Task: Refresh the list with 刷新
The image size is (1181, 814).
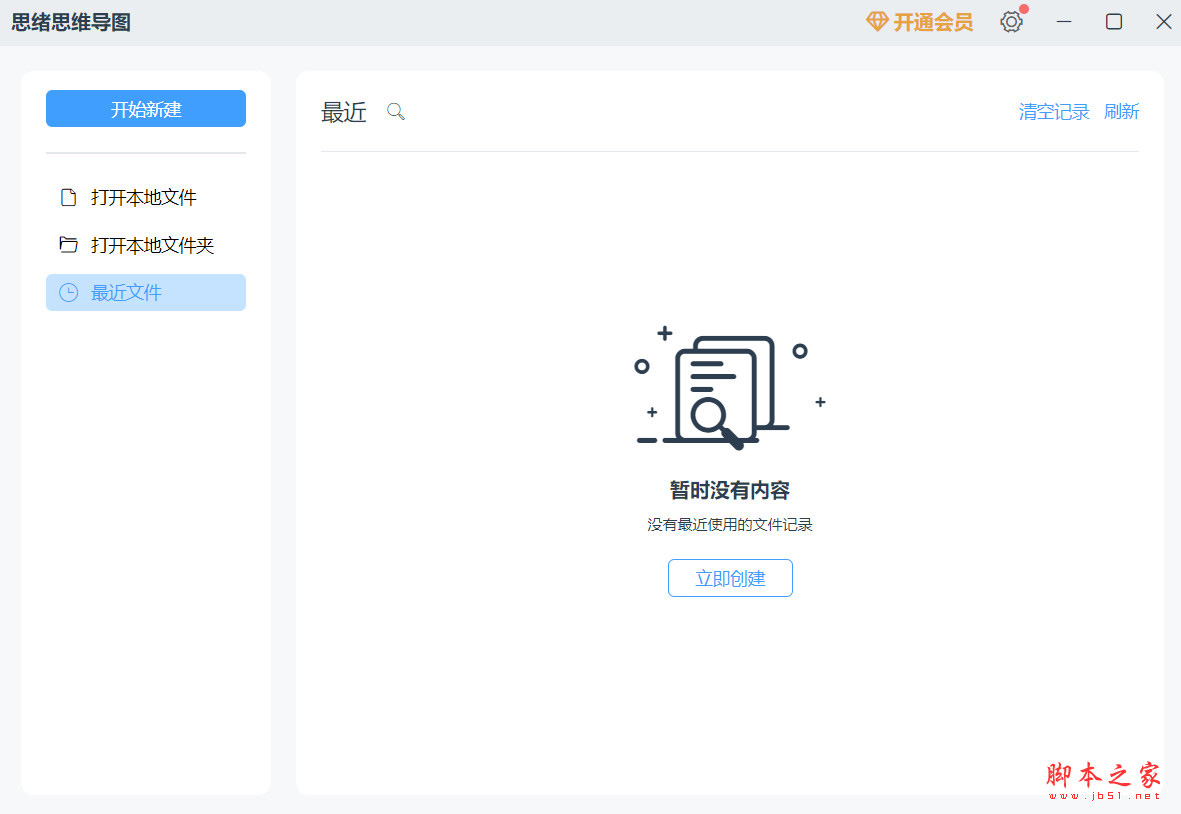Action: click(x=1121, y=111)
